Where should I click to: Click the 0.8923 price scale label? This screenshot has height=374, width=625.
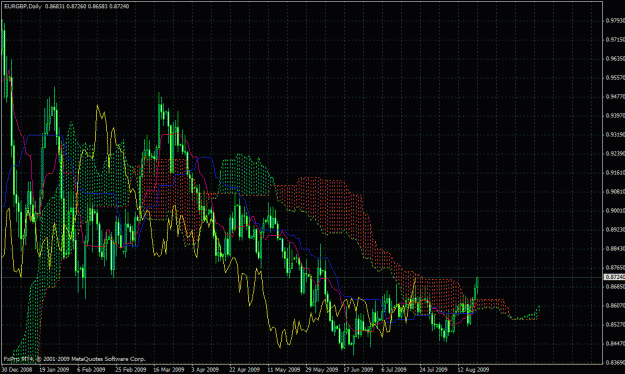click(615, 230)
